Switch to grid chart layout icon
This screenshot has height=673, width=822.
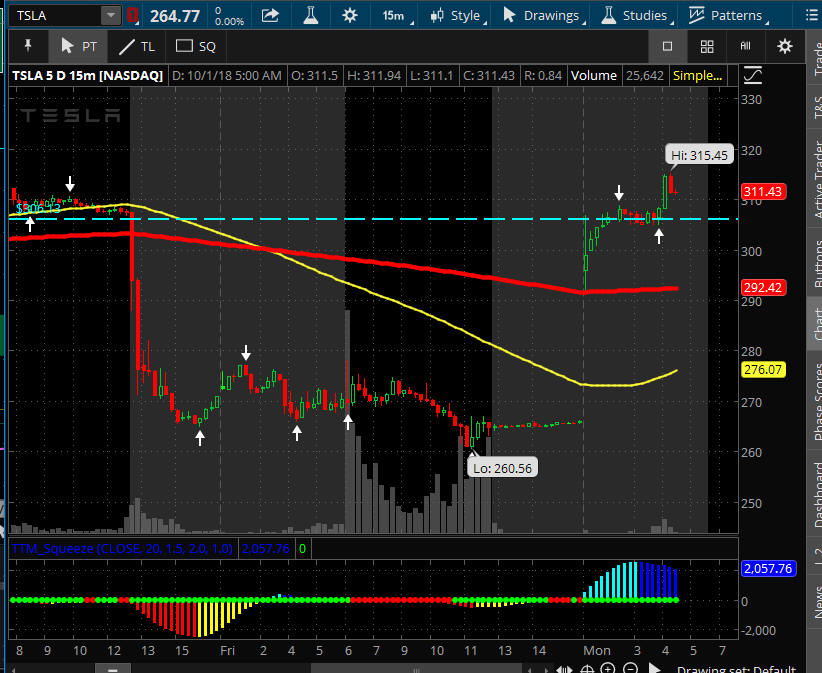click(707, 46)
